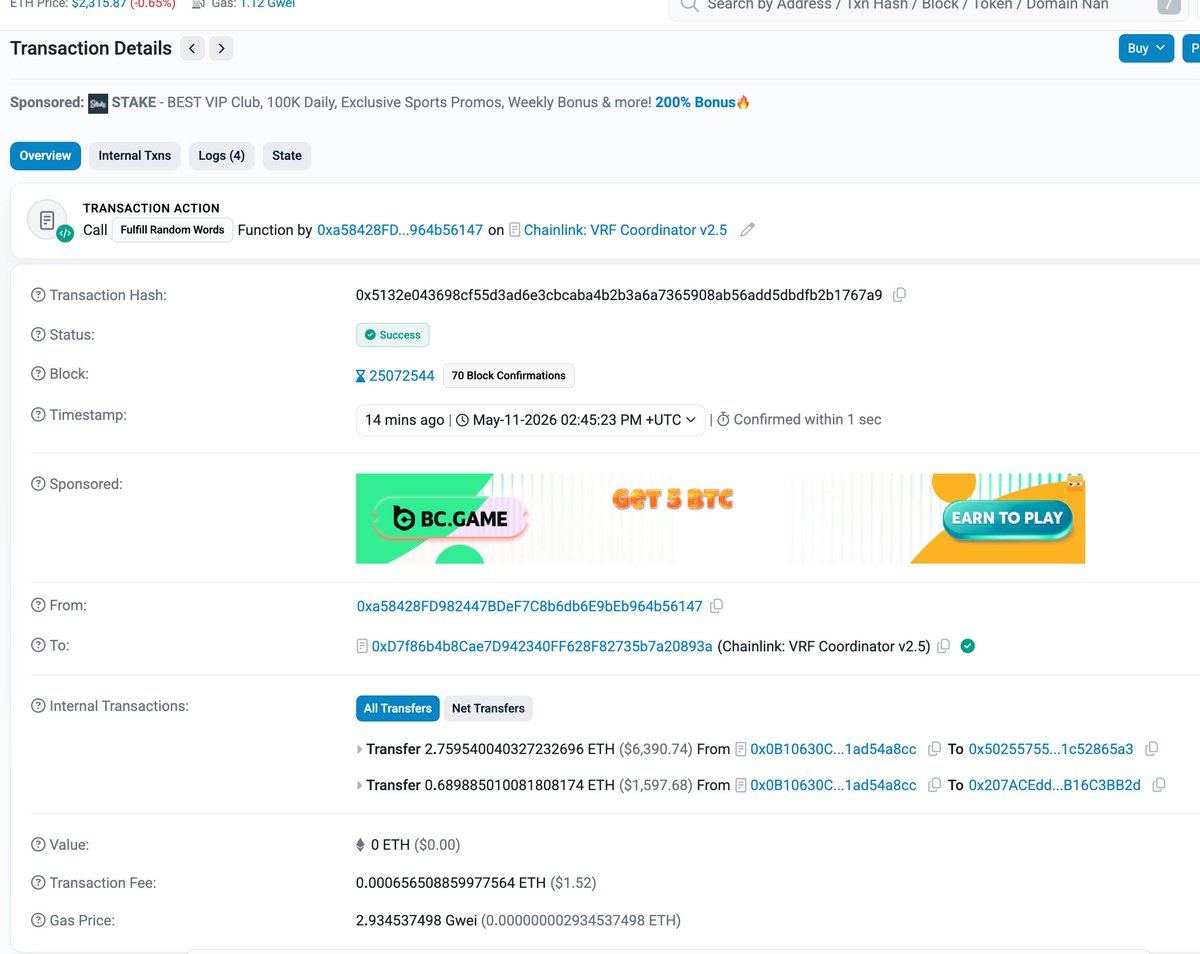Click caller 0xa58428FD...964b56147 in Transaction Action
Viewport: 1200px width, 954px height.
(x=400, y=230)
